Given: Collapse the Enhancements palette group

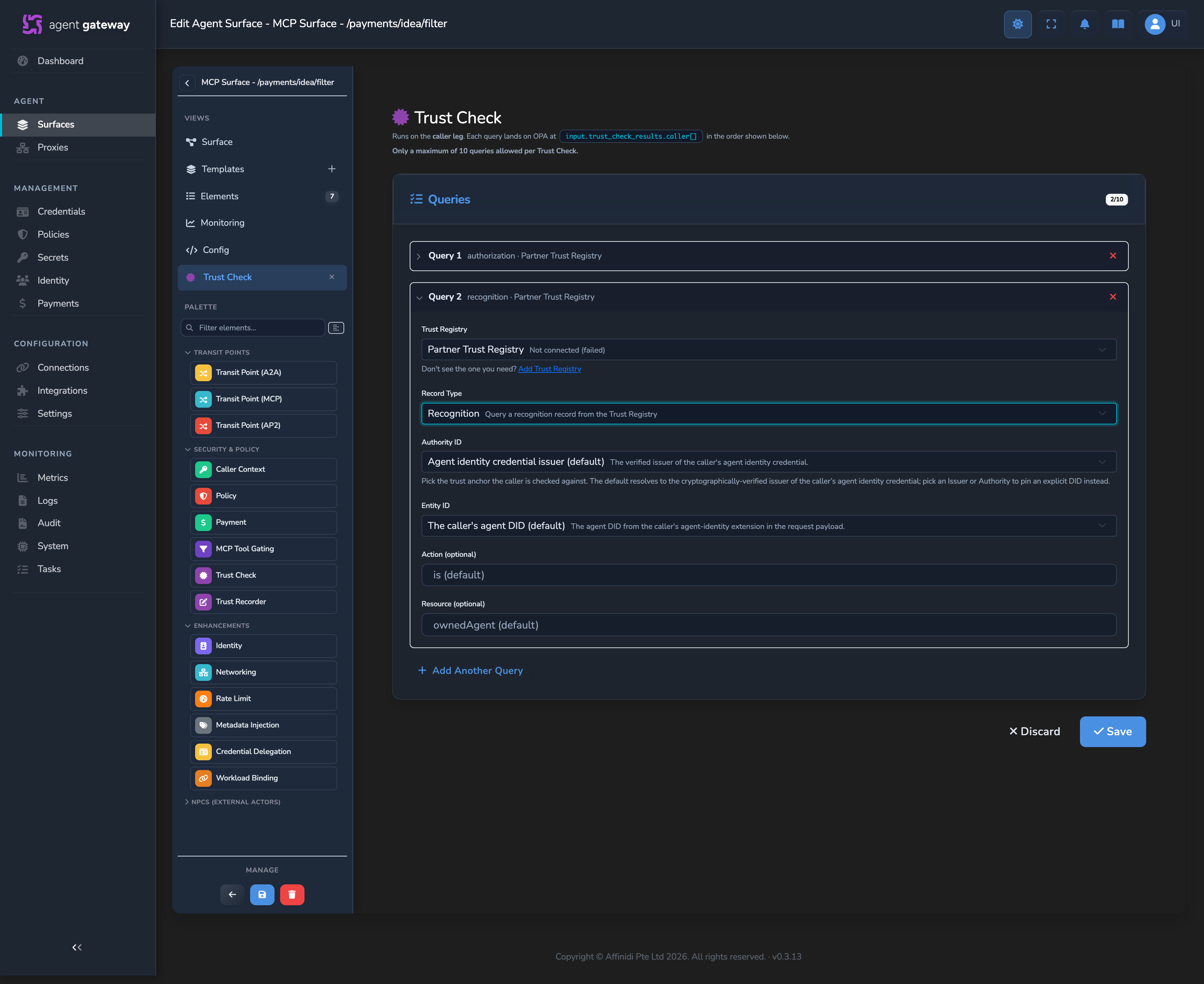Looking at the screenshot, I should tap(217, 626).
